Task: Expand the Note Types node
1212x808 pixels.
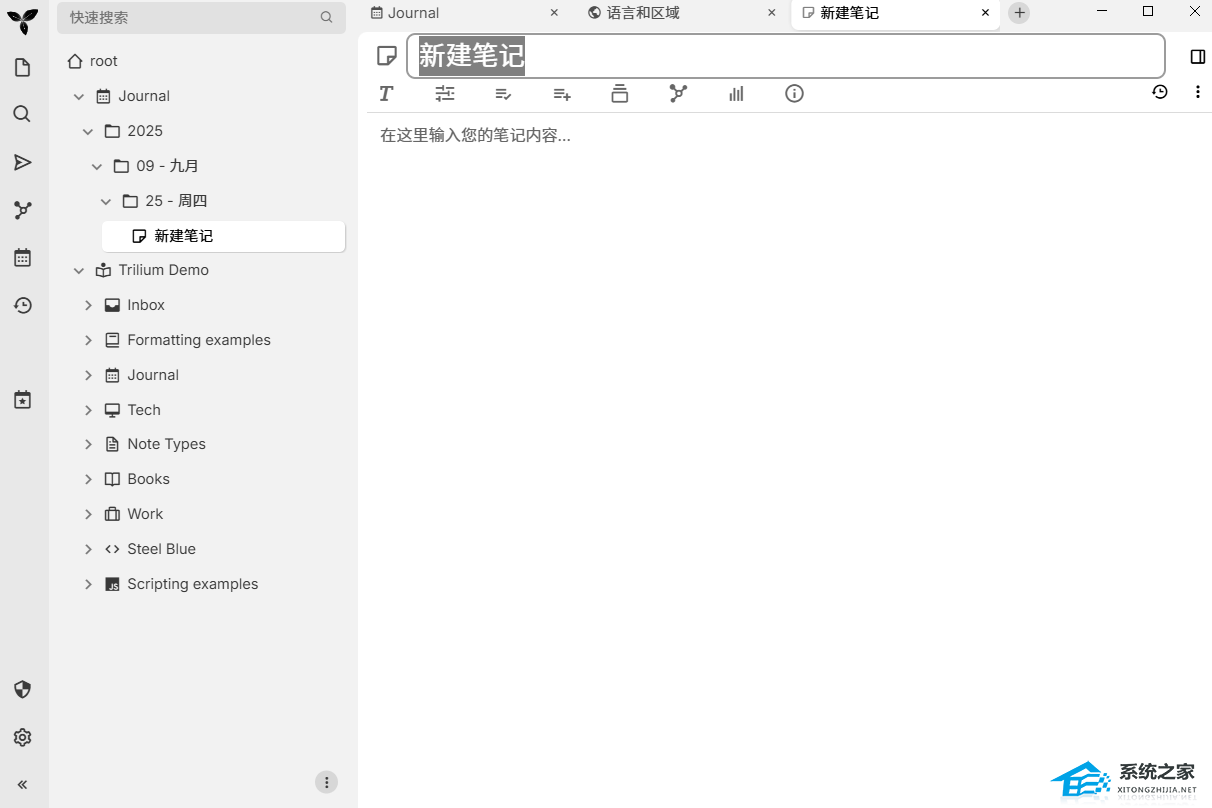Action: click(x=88, y=444)
